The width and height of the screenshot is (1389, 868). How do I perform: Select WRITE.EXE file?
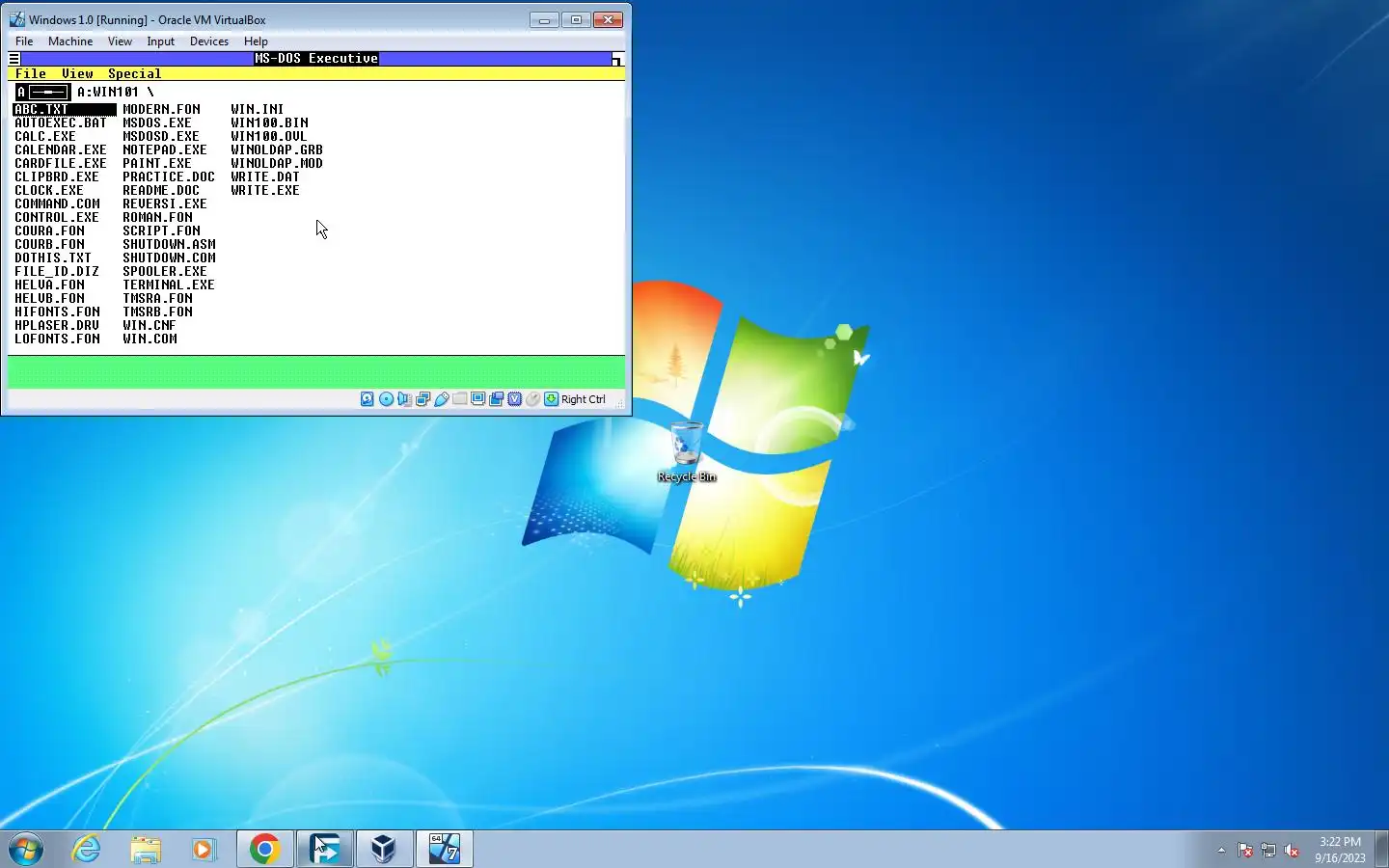click(x=265, y=190)
